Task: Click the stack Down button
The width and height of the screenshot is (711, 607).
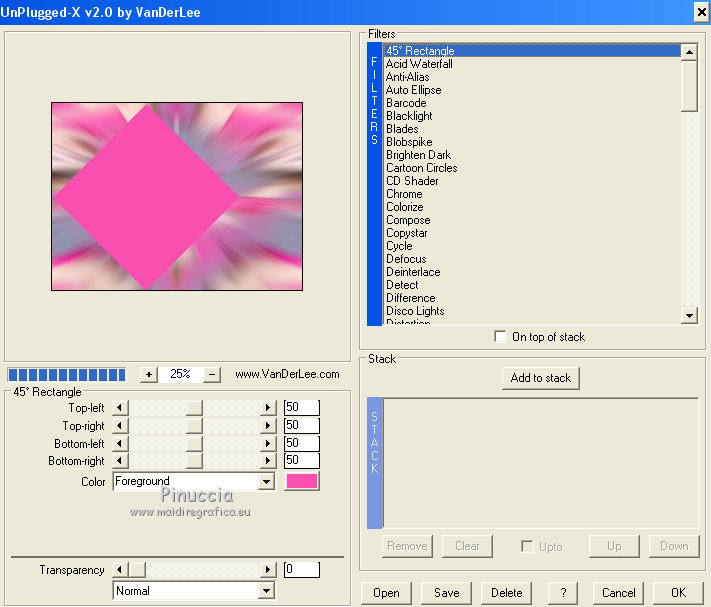Action: coord(674,546)
